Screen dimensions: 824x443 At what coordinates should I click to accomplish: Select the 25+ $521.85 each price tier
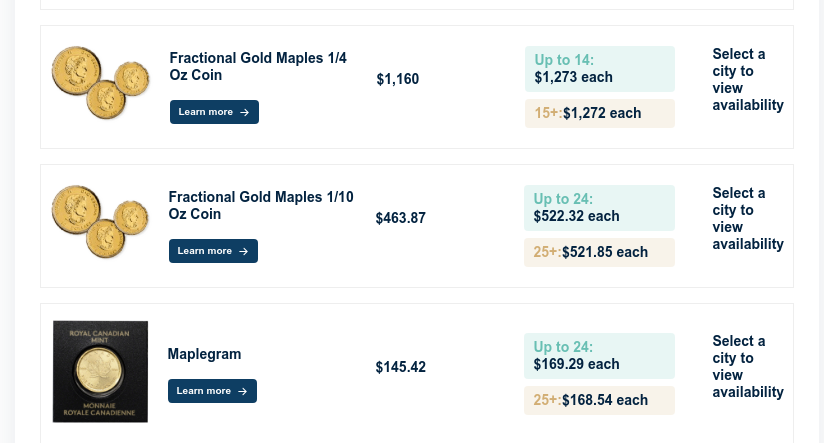pos(599,252)
